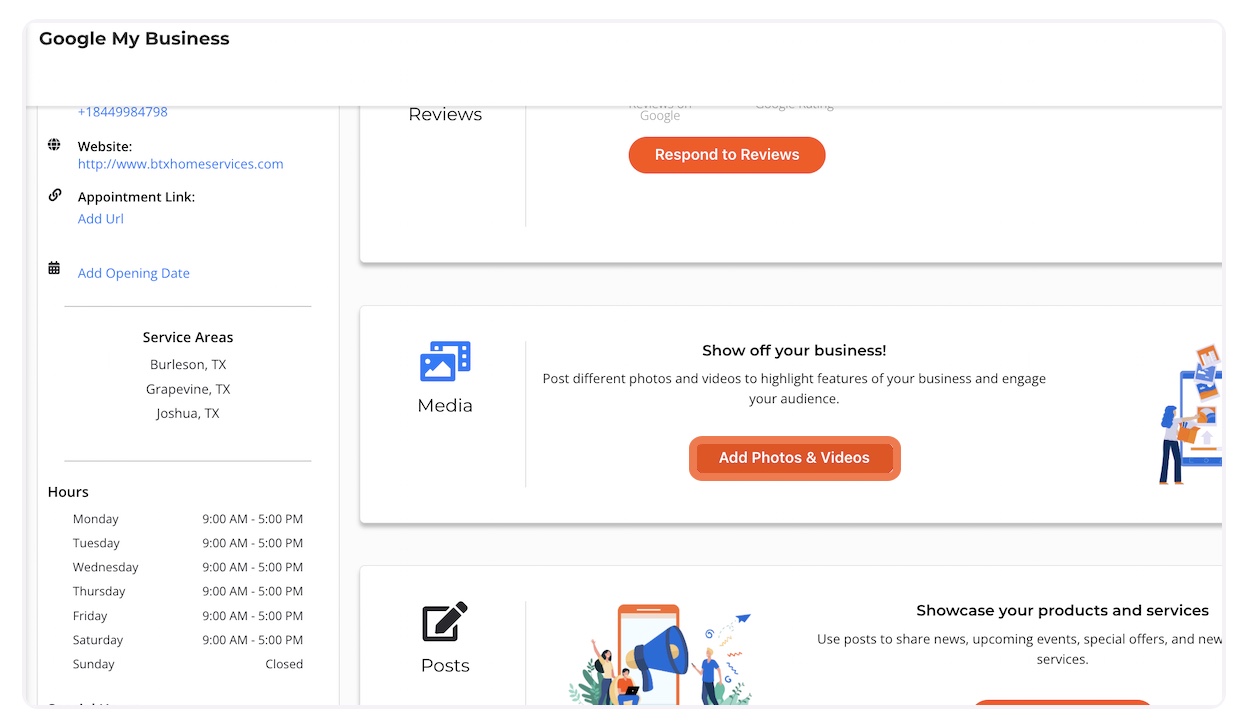Select Burleson, TX service area

pyautogui.click(x=188, y=365)
